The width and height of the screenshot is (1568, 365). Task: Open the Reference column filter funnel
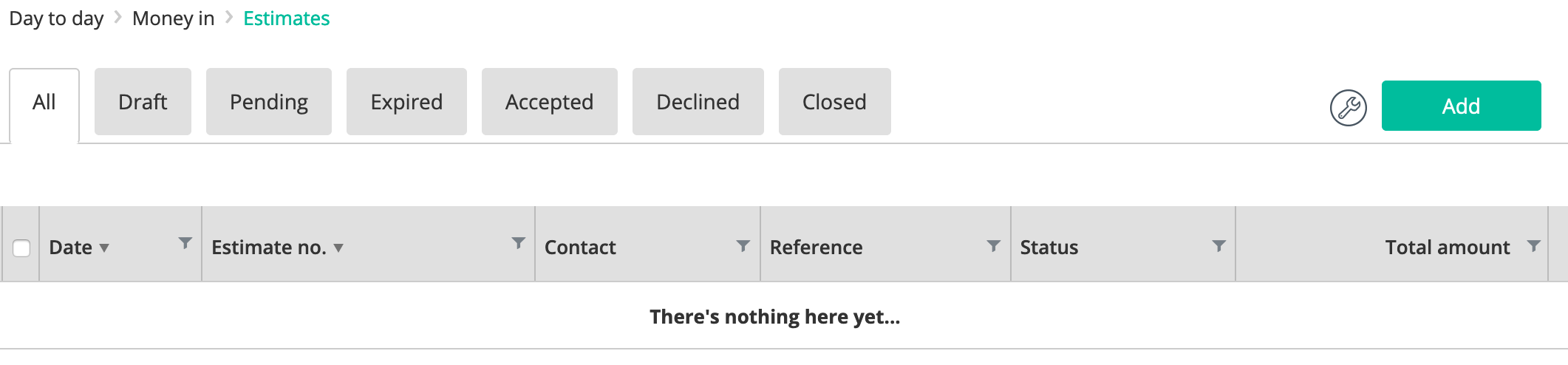click(994, 245)
